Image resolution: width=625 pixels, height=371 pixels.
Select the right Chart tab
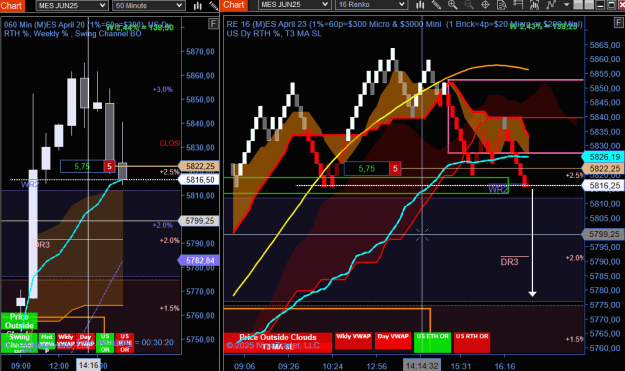[235, 5]
